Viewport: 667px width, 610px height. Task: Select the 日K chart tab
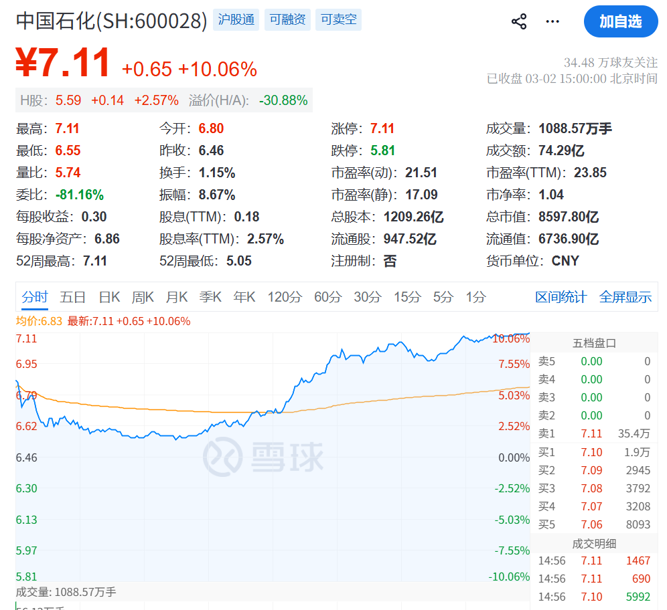point(109,297)
